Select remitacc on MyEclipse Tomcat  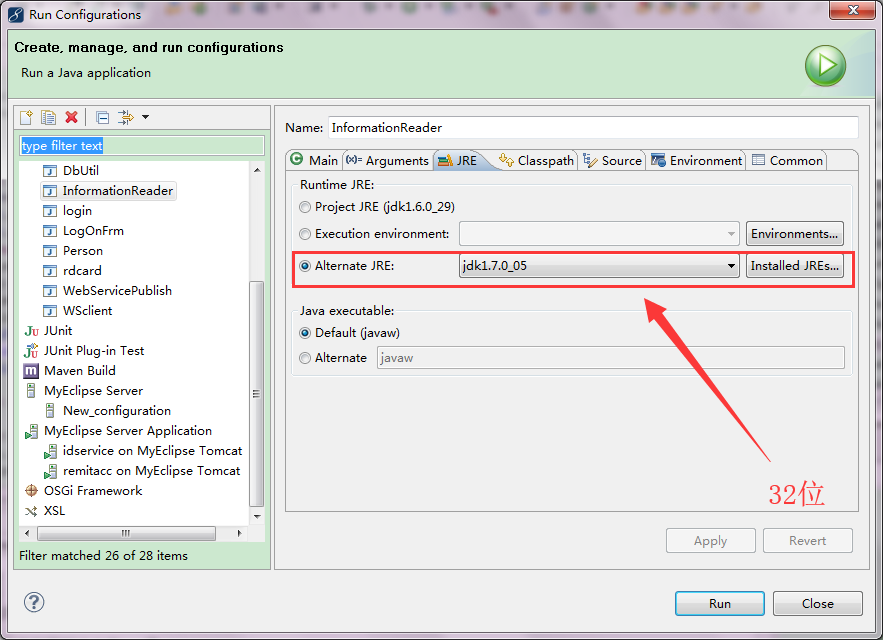tap(151, 471)
